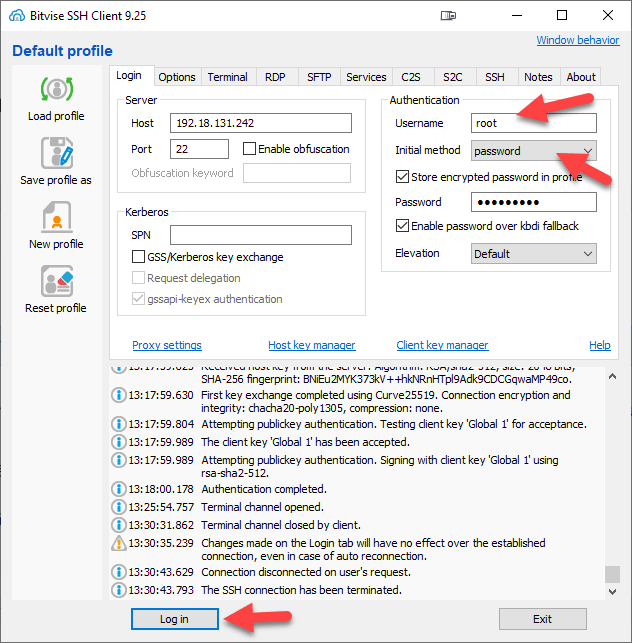Check GSS/Kerberos key exchange
This screenshot has height=643, width=632.
click(138, 257)
